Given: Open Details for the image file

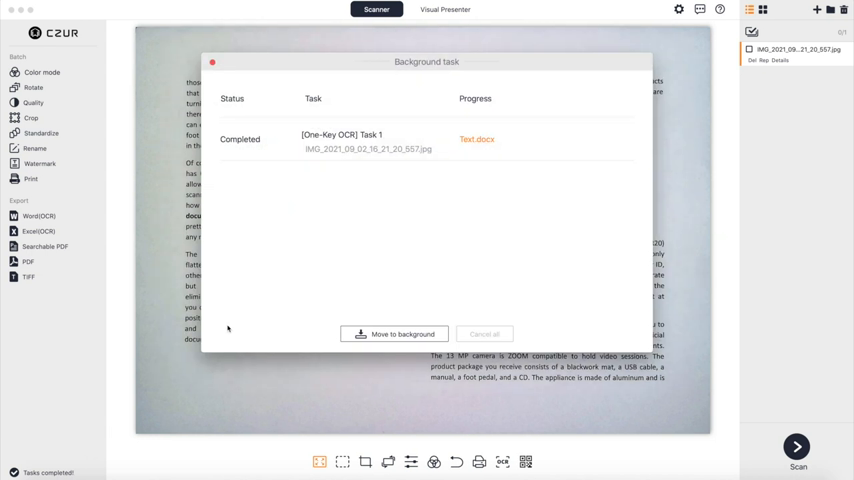Looking at the screenshot, I should pyautogui.click(x=780, y=60).
